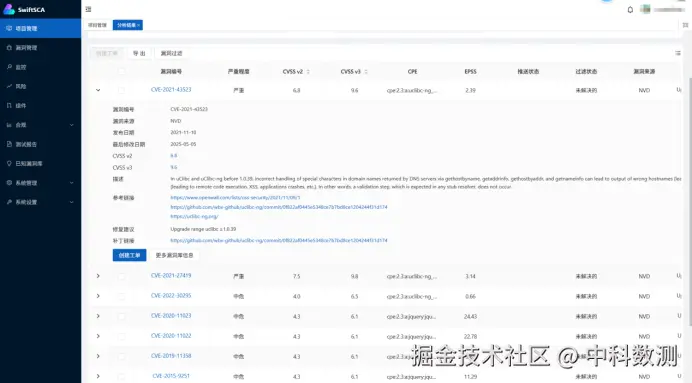Image resolution: width=692 pixels, height=383 pixels.
Task: Expand the CVE-2015-9251 row
Action: [x=98, y=376]
